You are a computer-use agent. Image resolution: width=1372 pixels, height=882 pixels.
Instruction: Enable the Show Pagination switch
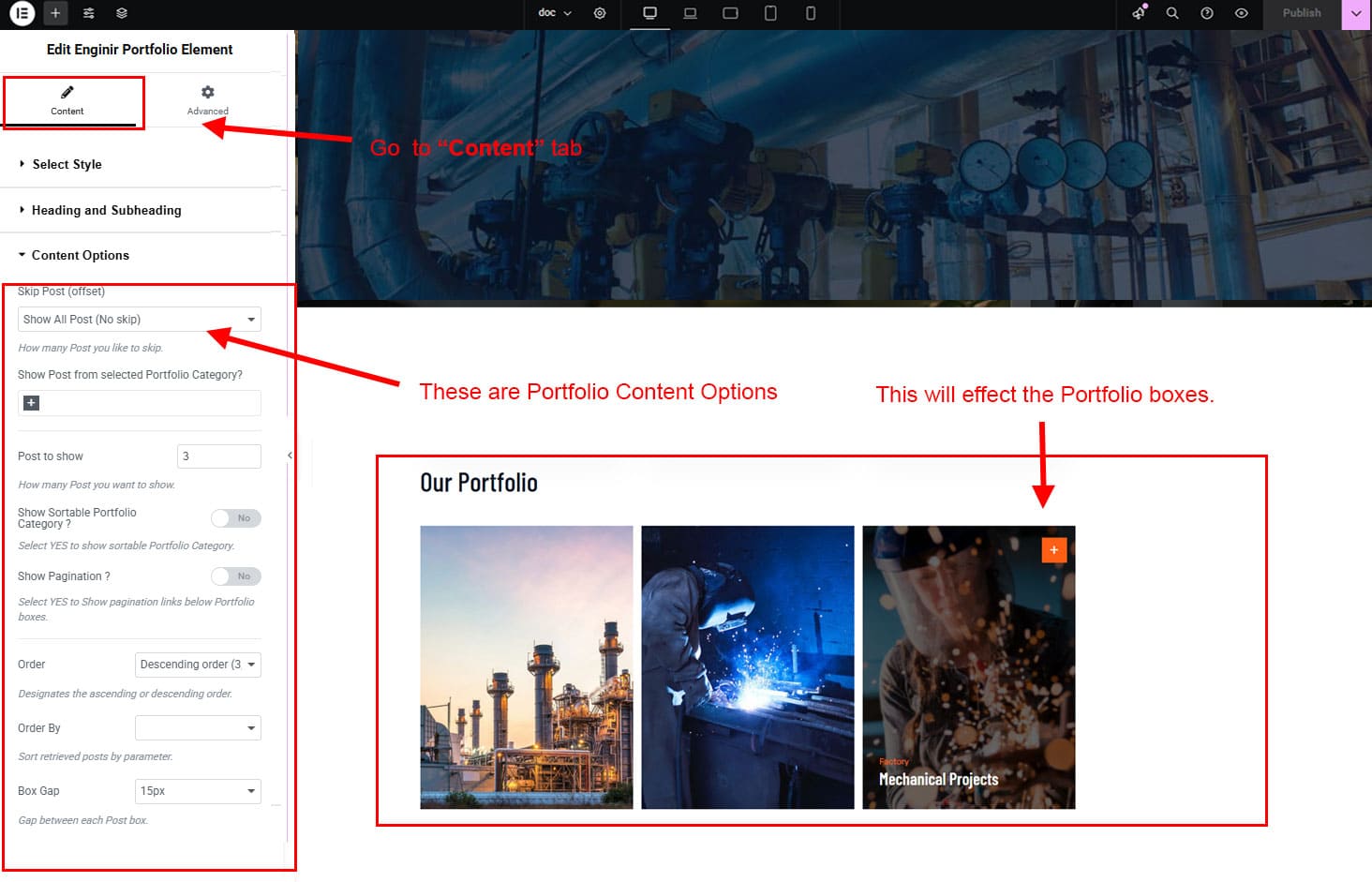click(x=235, y=576)
